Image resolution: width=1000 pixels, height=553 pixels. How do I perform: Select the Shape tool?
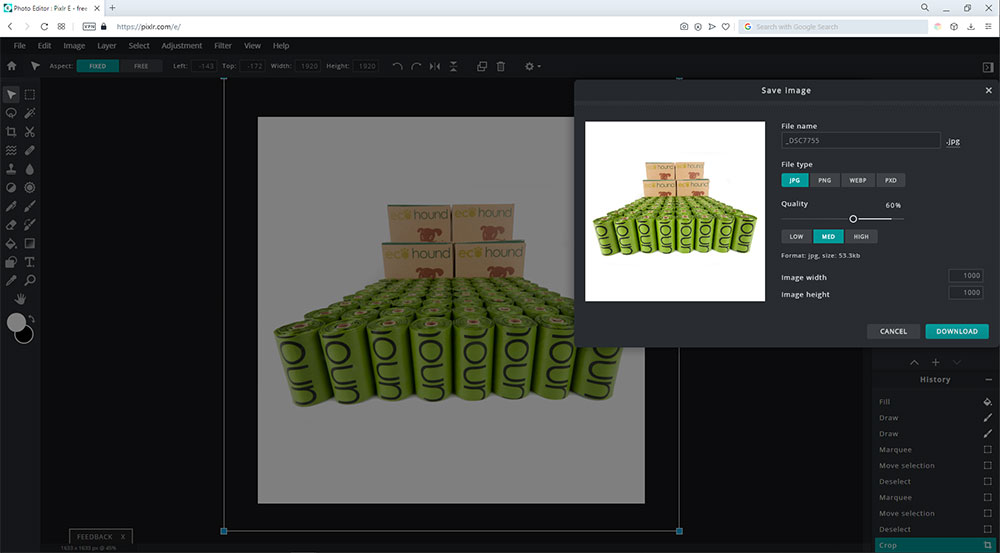click(11, 262)
